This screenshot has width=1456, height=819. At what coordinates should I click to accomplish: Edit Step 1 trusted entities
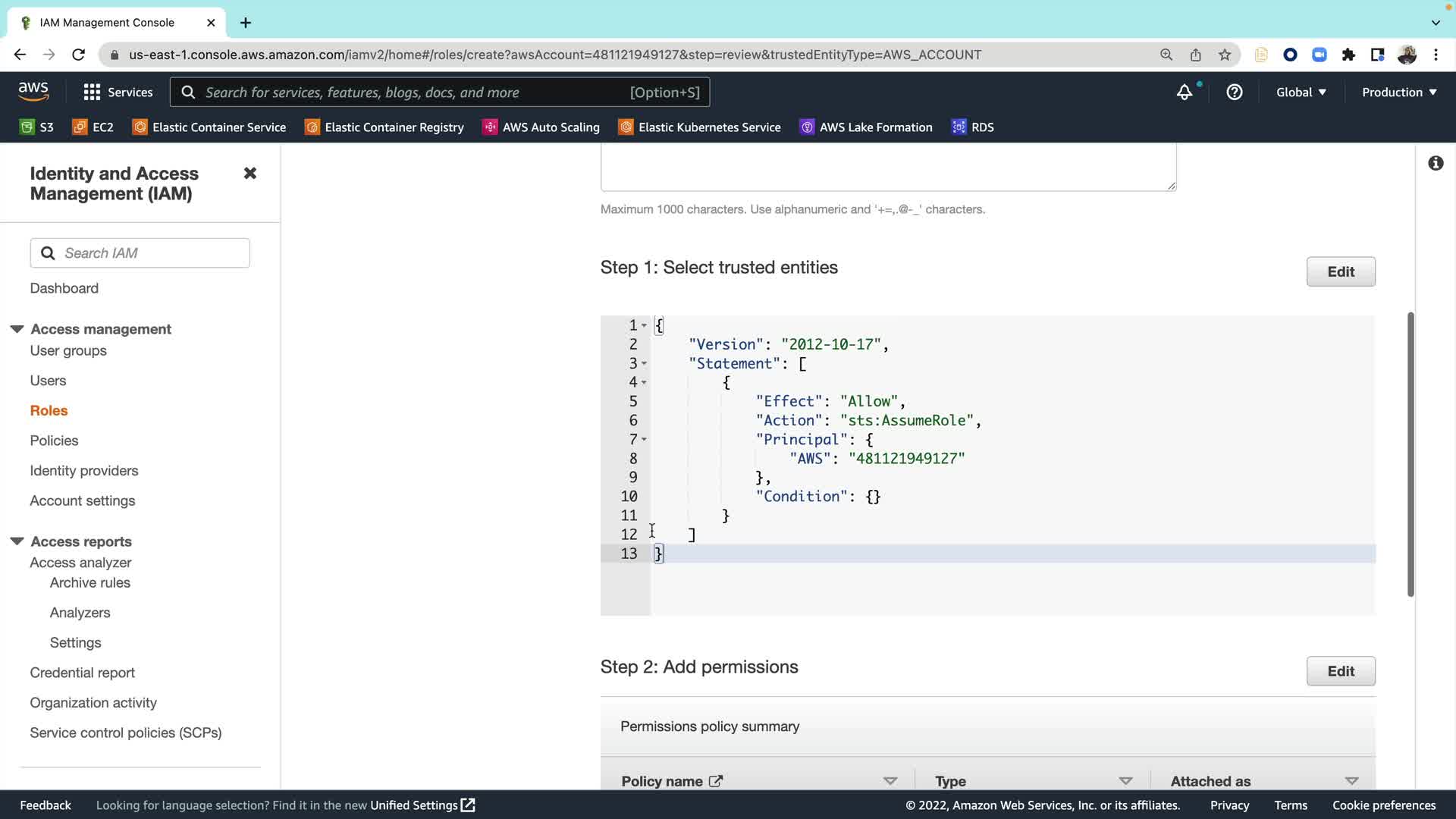tap(1340, 272)
